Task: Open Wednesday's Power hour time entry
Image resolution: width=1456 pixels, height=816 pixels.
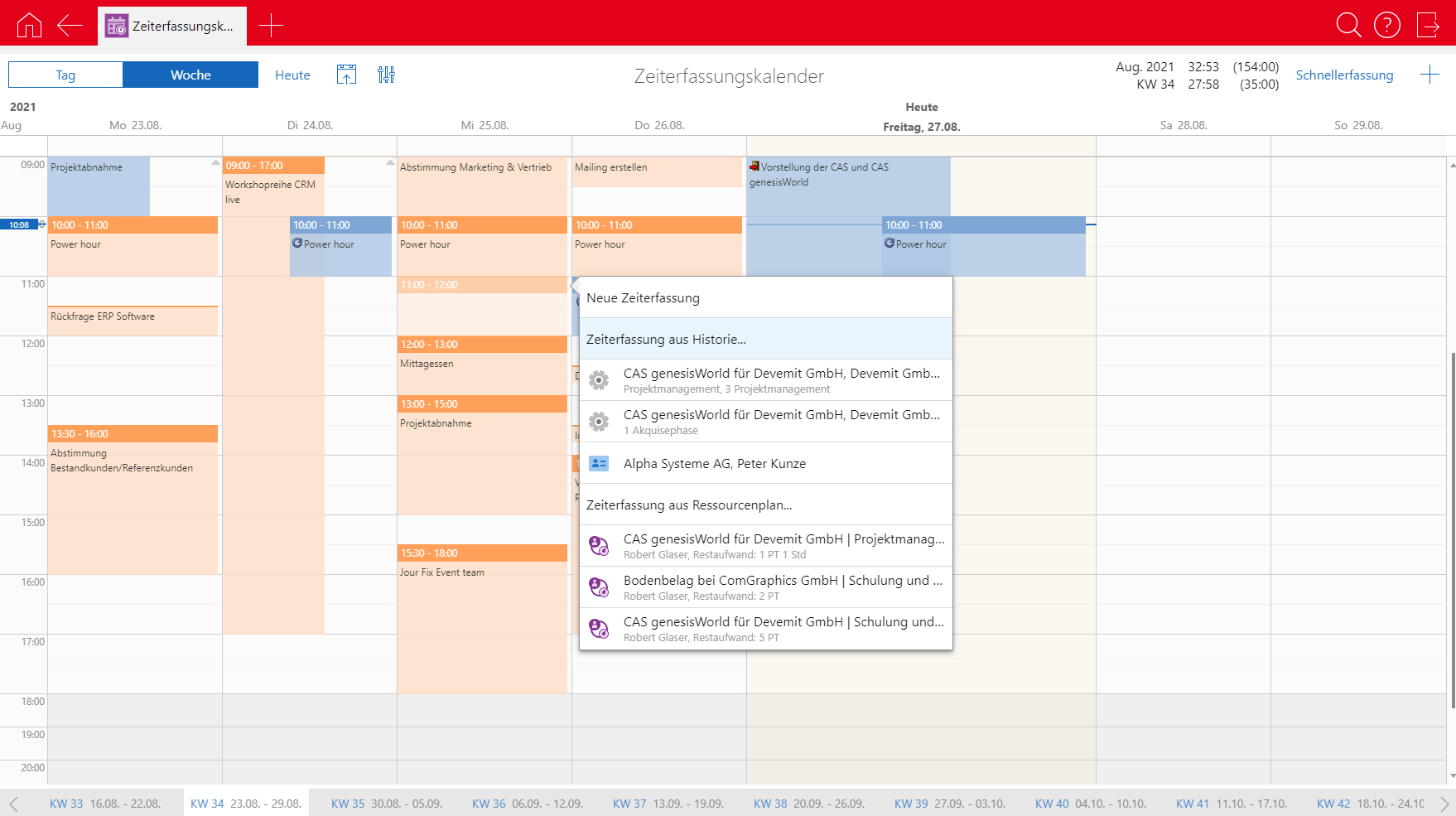Action: 482,246
